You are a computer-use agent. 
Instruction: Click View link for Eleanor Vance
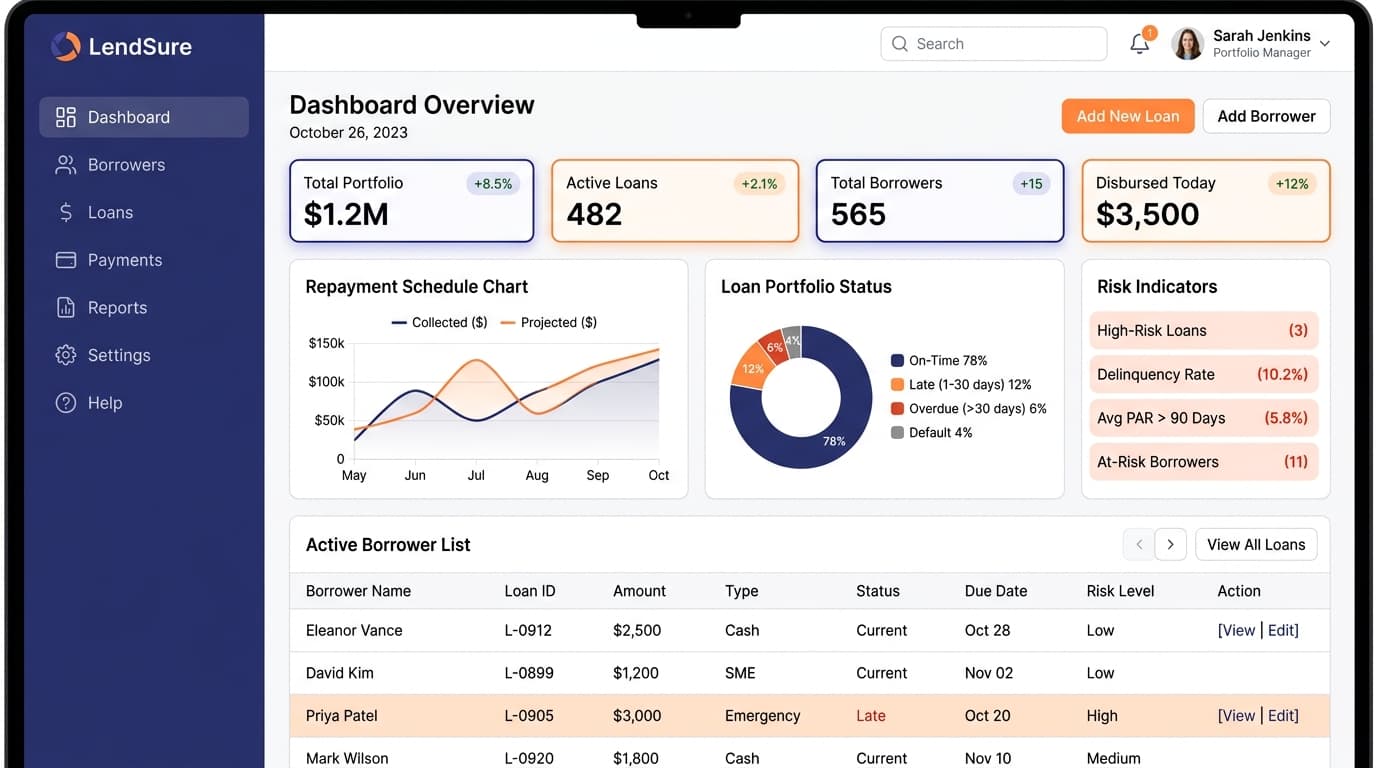click(x=1237, y=631)
